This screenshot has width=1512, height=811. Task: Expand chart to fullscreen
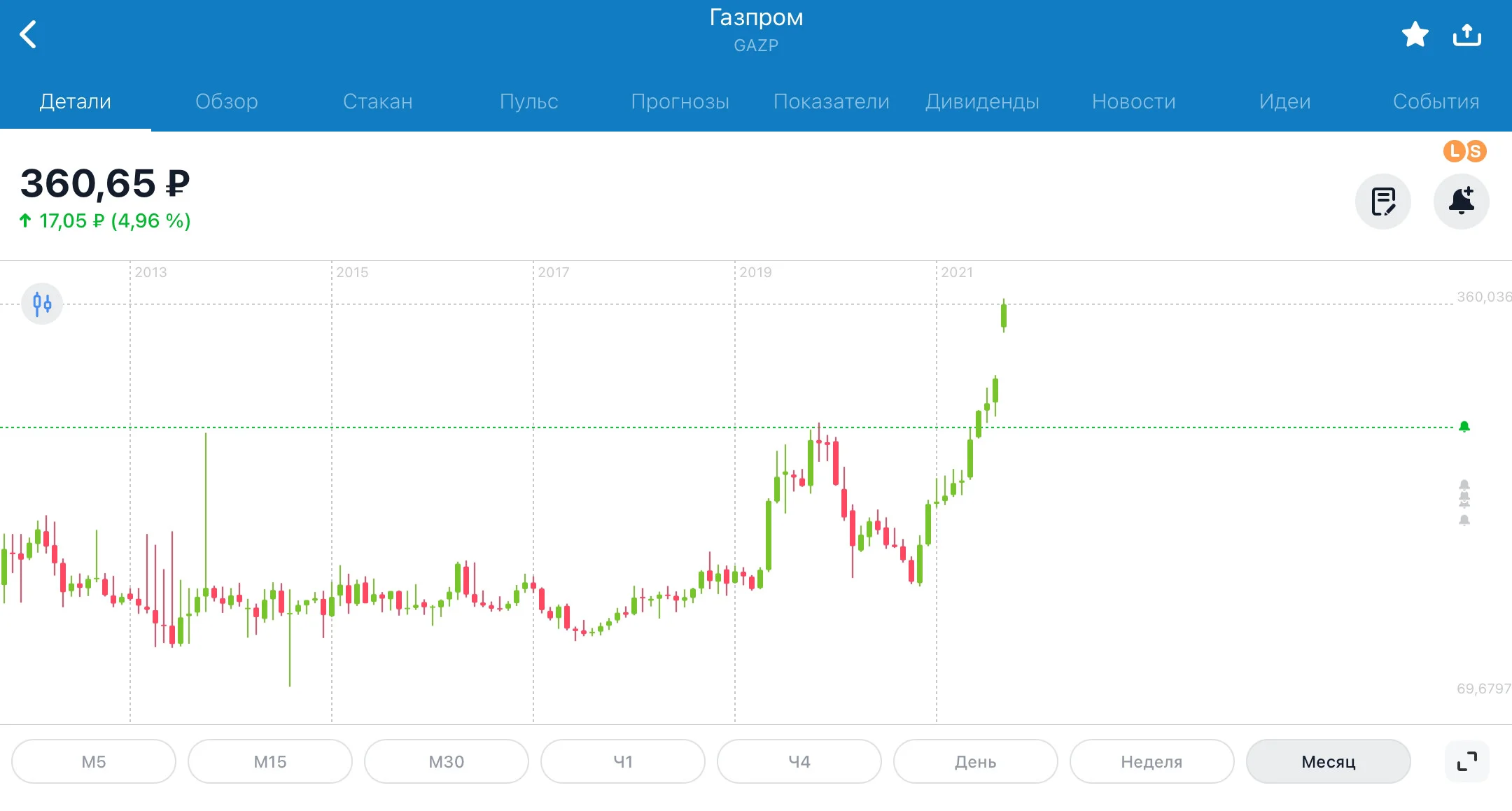1467,761
